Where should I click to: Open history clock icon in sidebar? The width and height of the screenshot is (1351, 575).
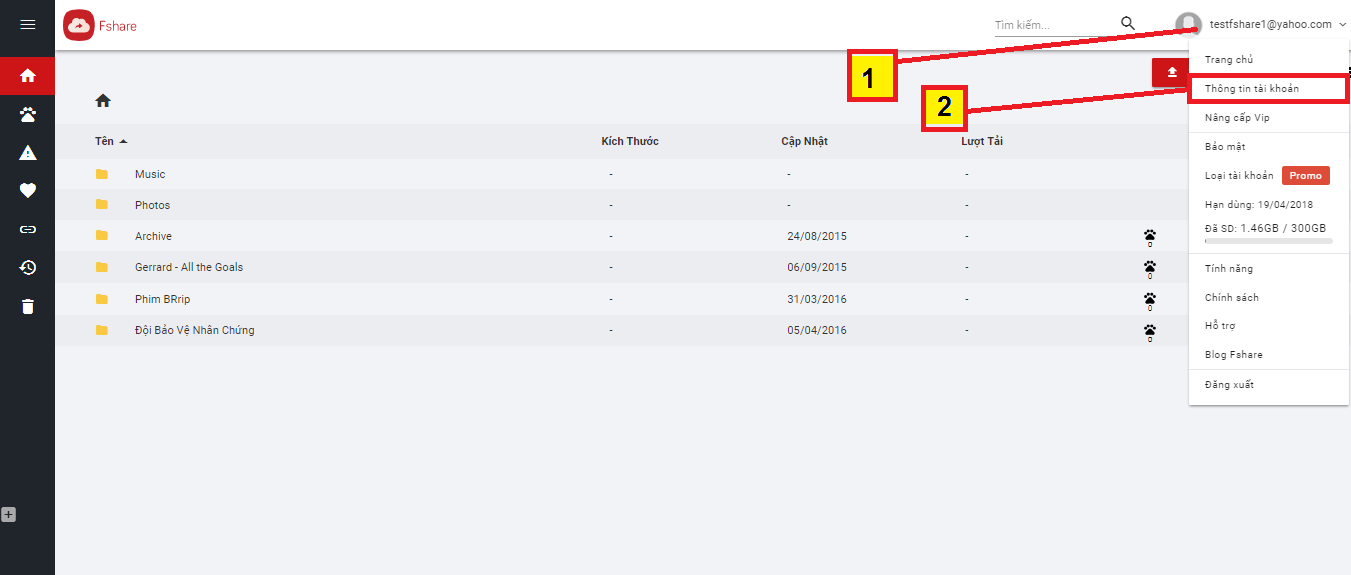(27, 267)
